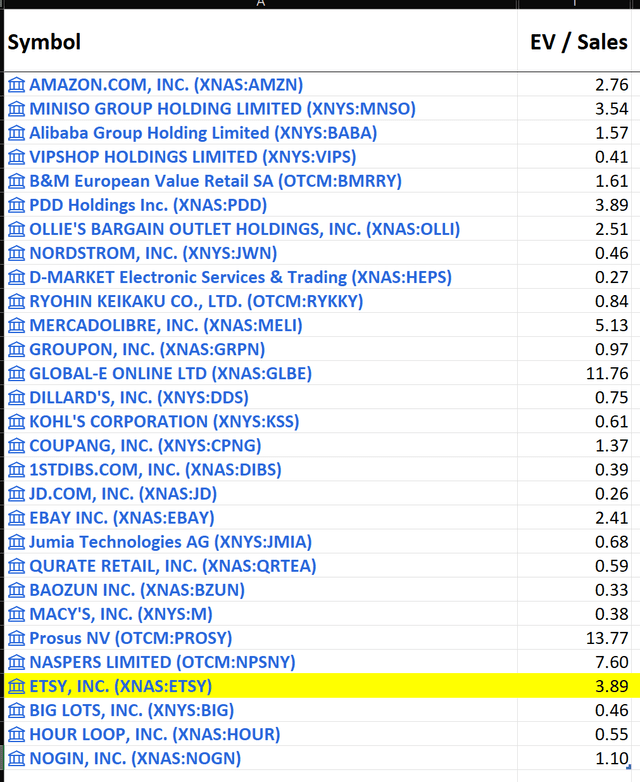Click the stock icon beside VIPSHOP HOLDINGS
Image resolution: width=640 pixels, height=782 pixels.
[x=16, y=157]
